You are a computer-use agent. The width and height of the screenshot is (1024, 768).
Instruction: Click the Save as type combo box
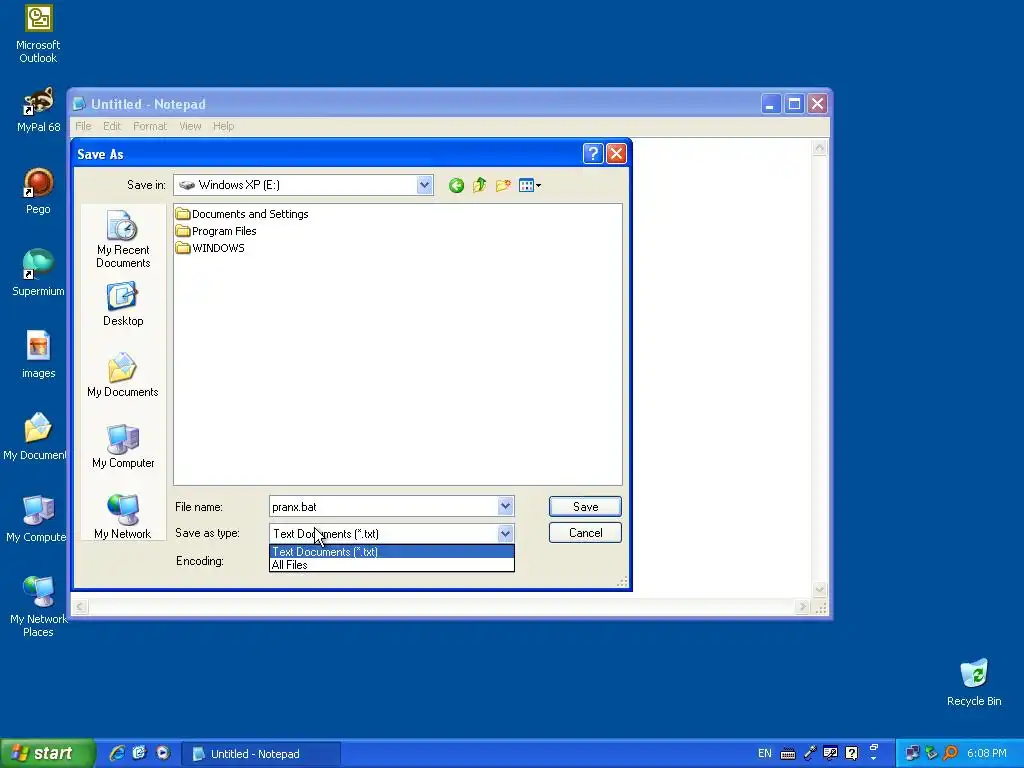pyautogui.click(x=391, y=534)
